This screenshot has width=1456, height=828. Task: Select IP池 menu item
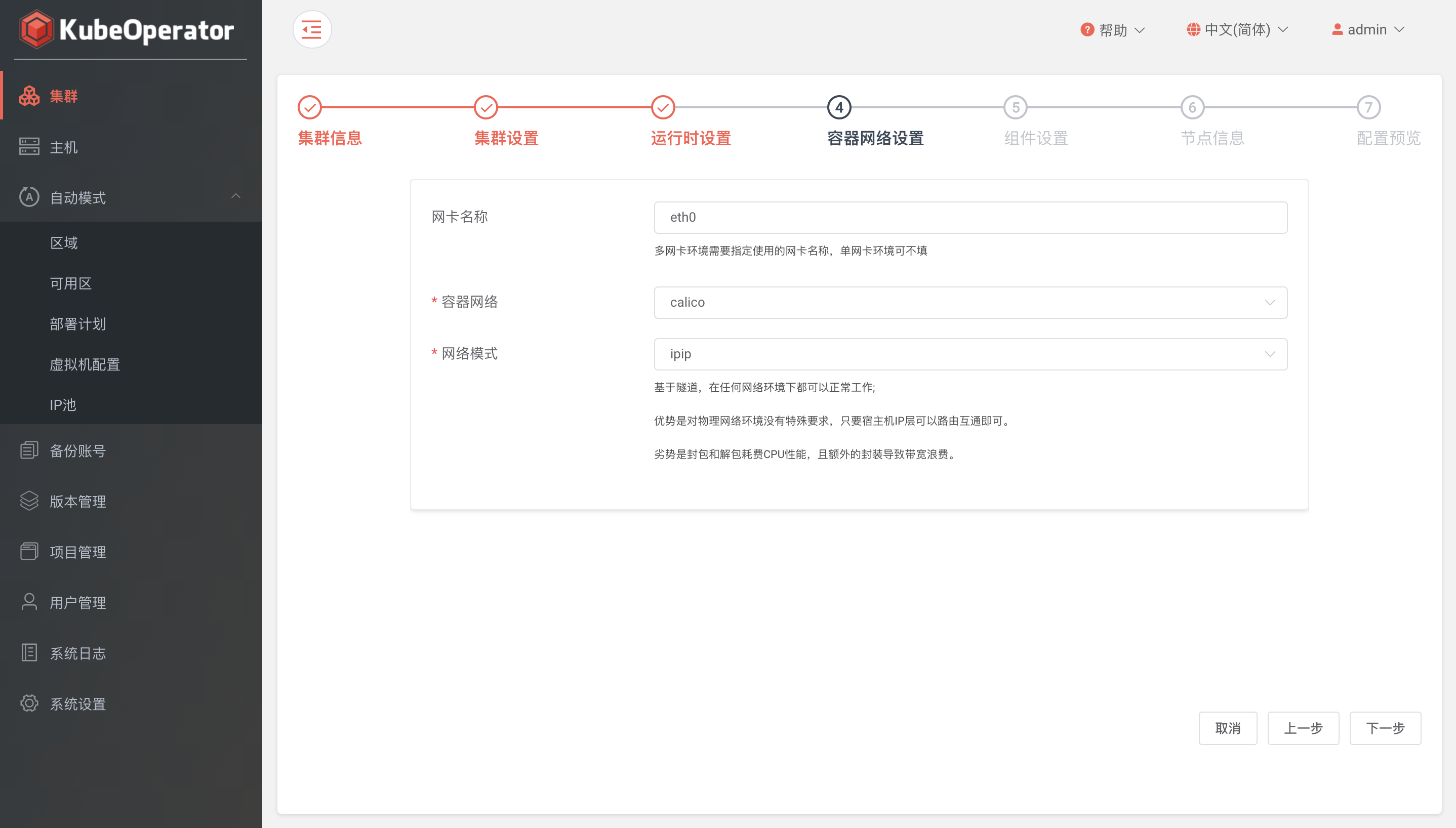point(63,405)
